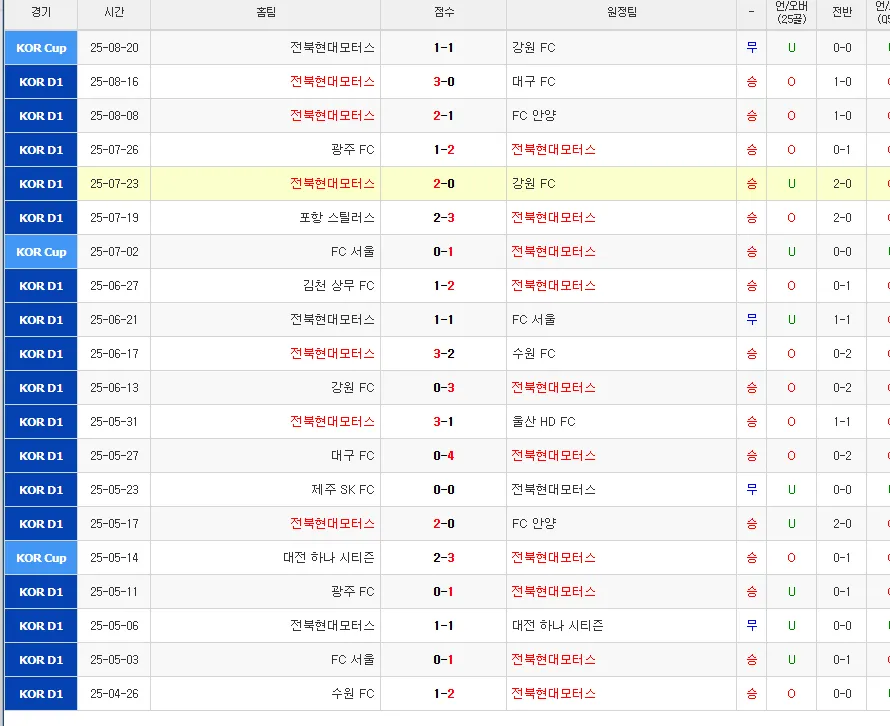The width and height of the screenshot is (890, 726).
Task: Select the 원정팀 column header
Action: (622, 12)
